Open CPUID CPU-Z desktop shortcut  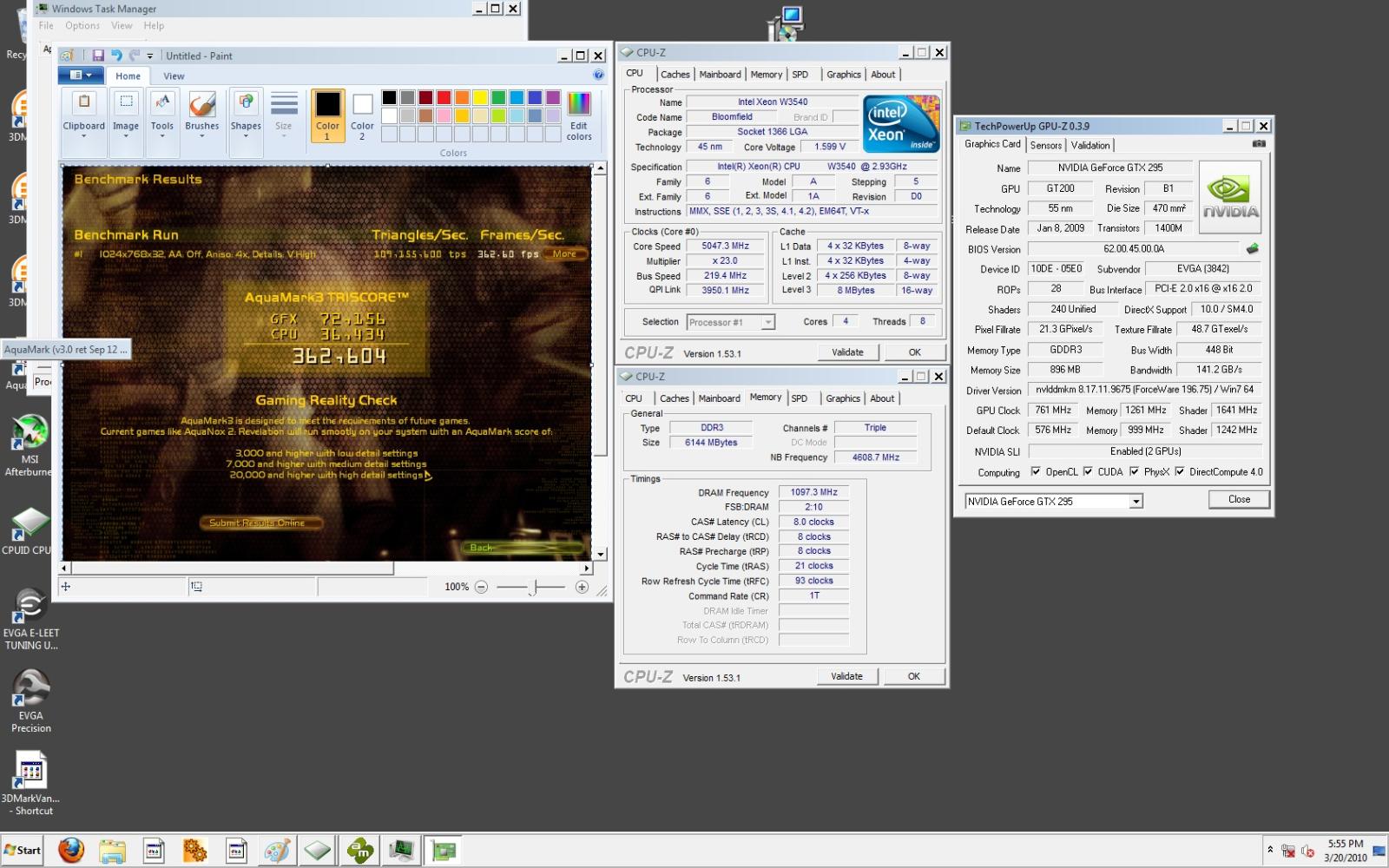pos(30,531)
